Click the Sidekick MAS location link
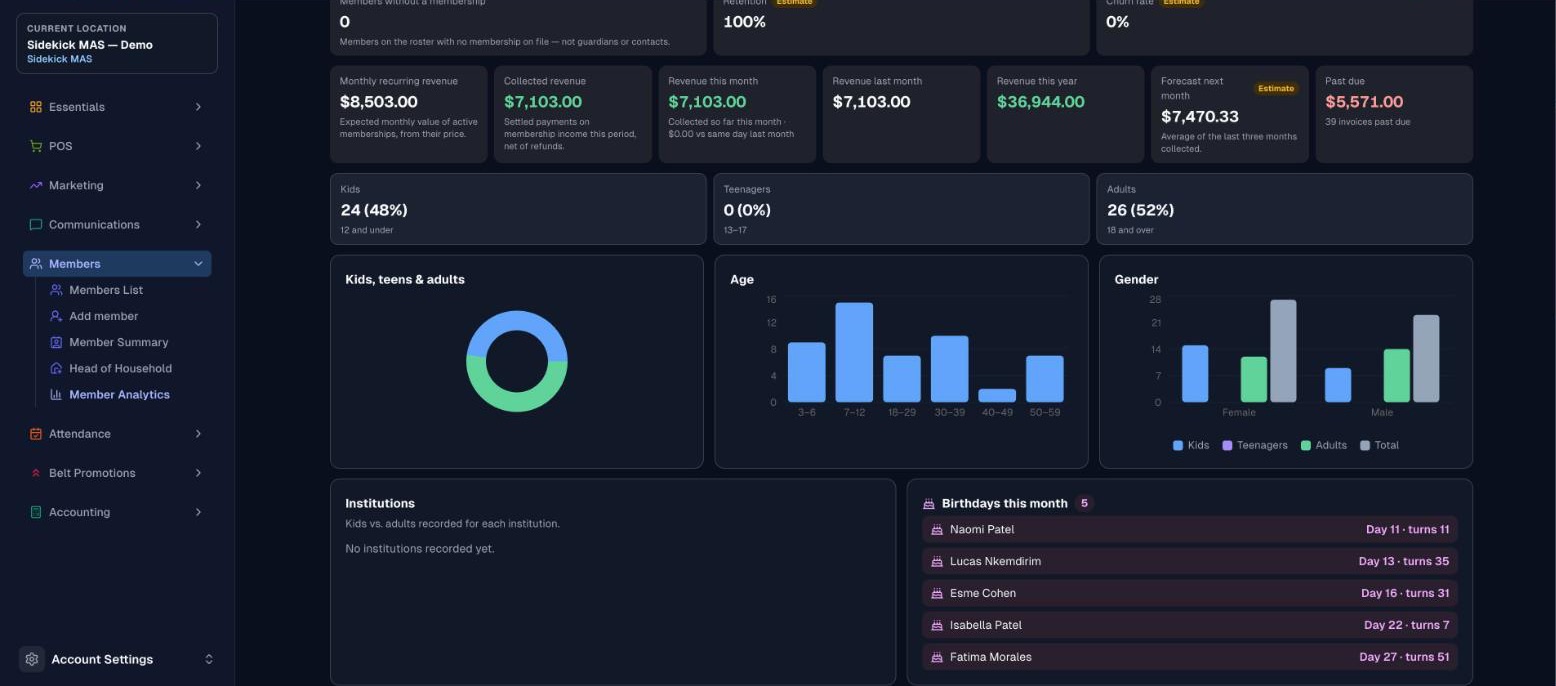 [59, 59]
